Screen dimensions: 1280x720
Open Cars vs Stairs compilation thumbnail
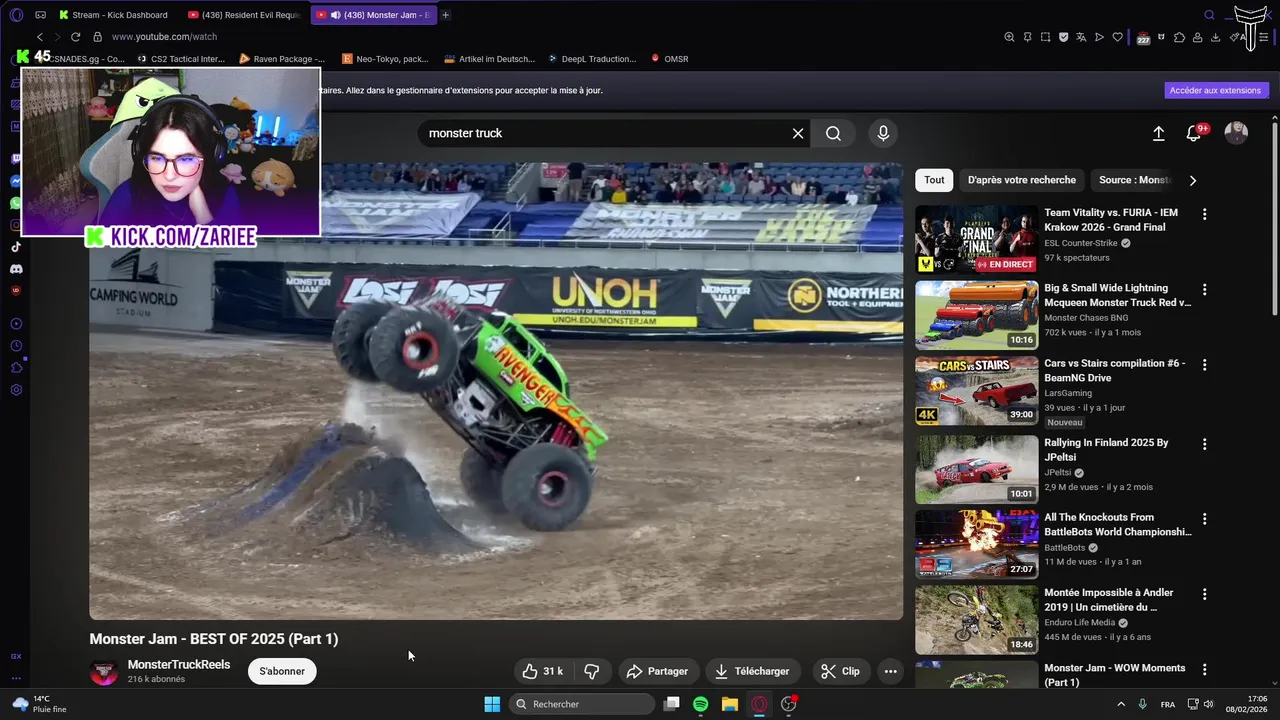pos(977,391)
